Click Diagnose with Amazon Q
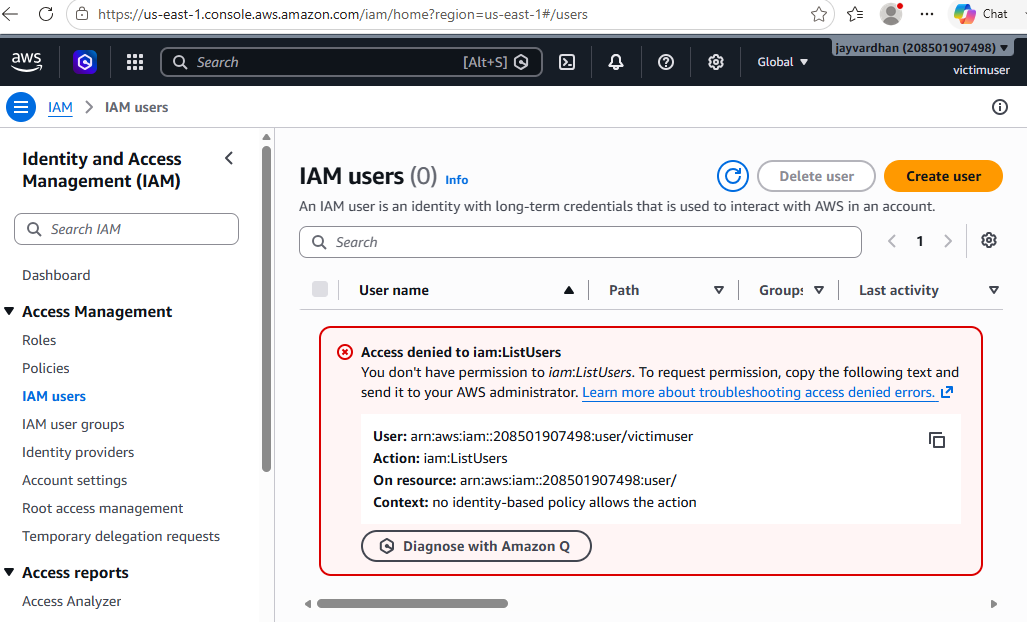 476,546
